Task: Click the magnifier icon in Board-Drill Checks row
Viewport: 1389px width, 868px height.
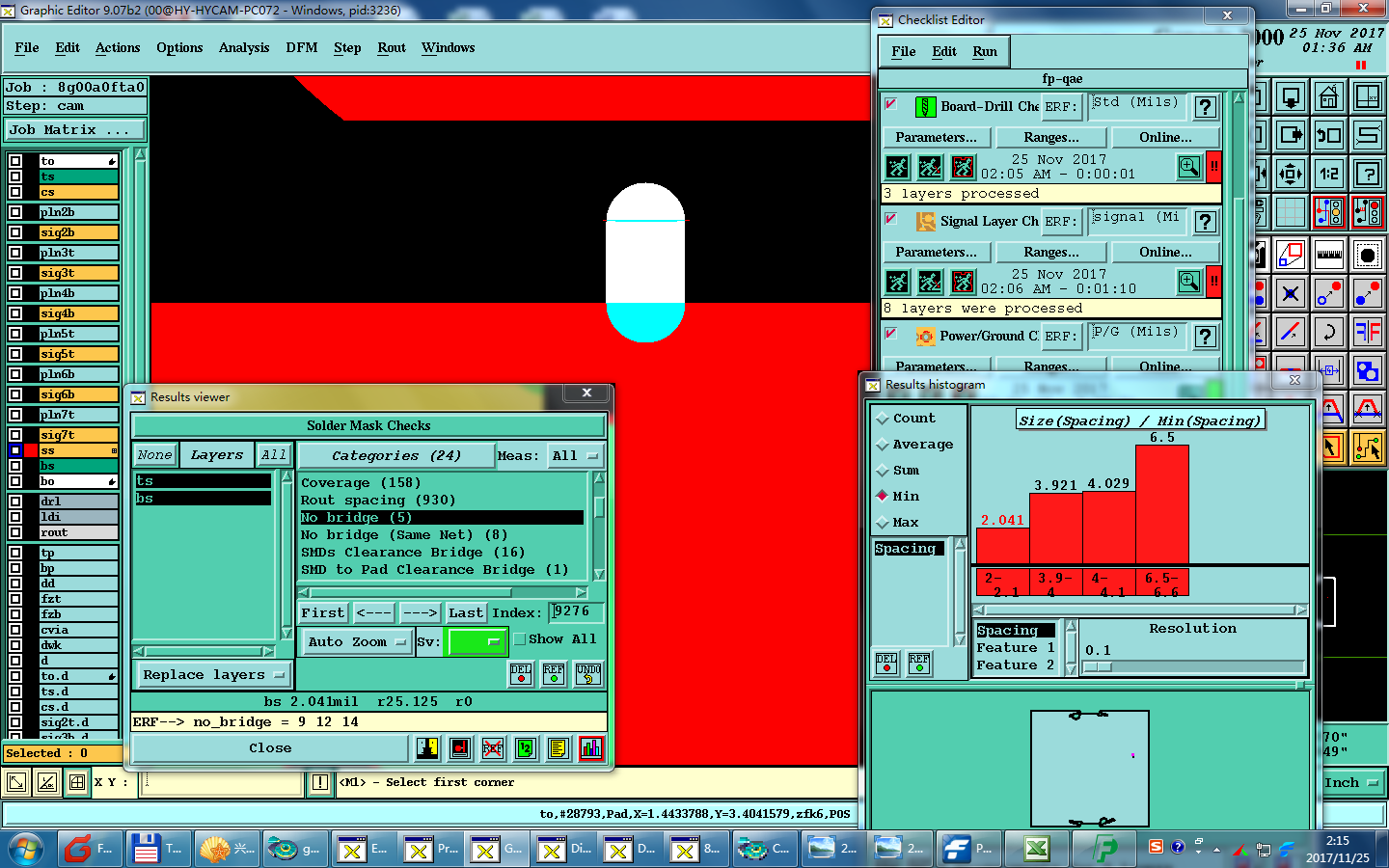Action: [1189, 167]
